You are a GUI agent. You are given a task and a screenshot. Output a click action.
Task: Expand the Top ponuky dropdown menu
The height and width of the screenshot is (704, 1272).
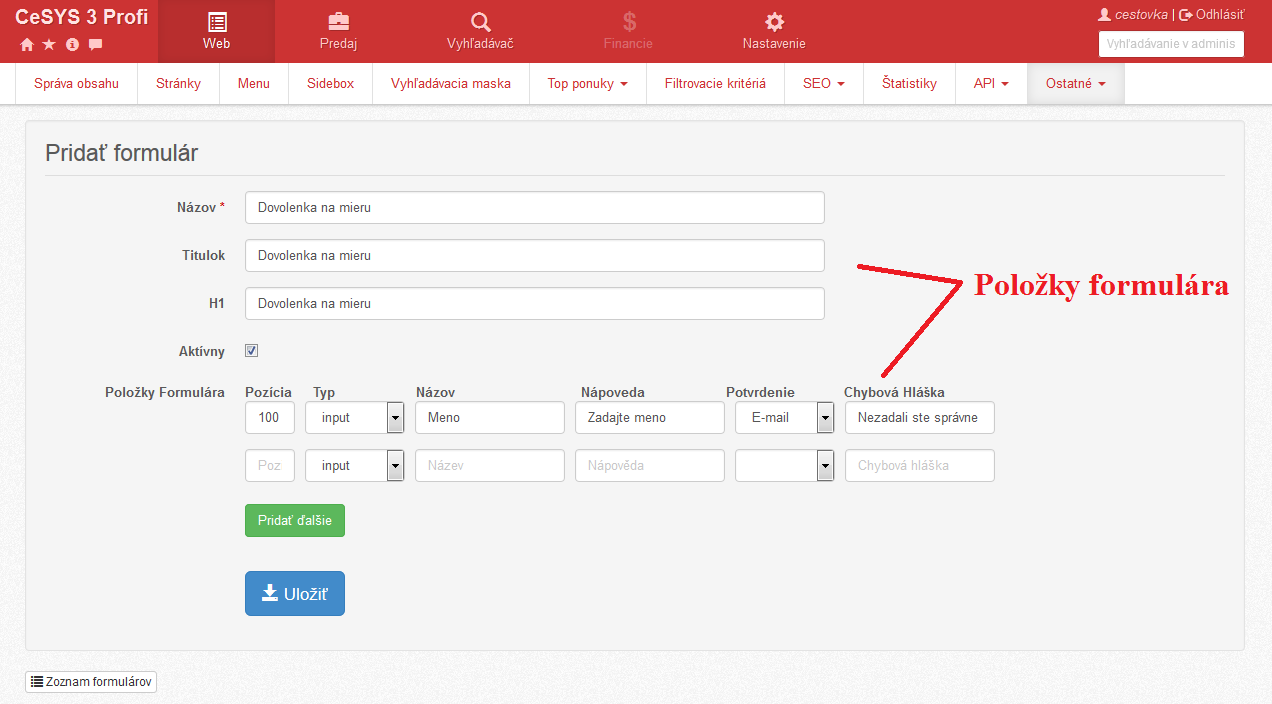coord(588,84)
